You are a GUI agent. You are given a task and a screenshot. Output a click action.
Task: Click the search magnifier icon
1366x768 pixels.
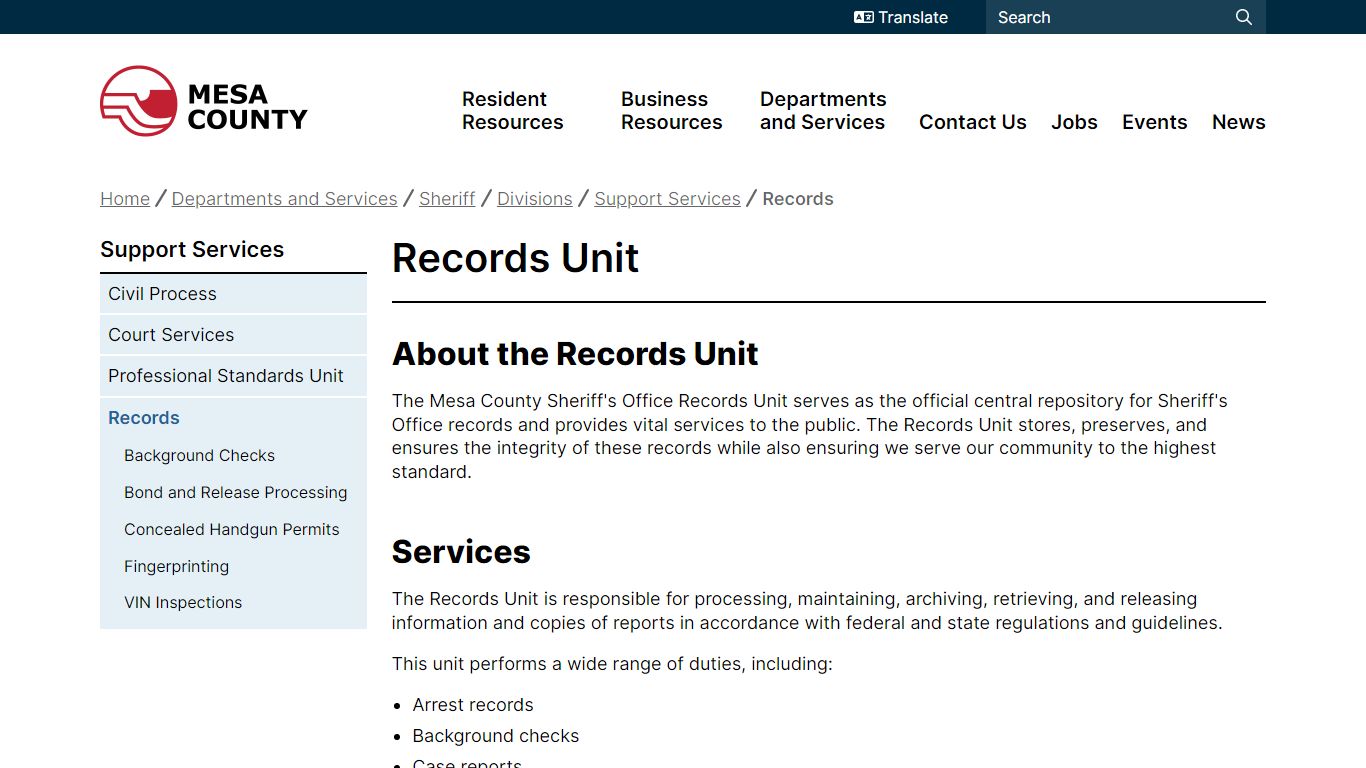1244,17
